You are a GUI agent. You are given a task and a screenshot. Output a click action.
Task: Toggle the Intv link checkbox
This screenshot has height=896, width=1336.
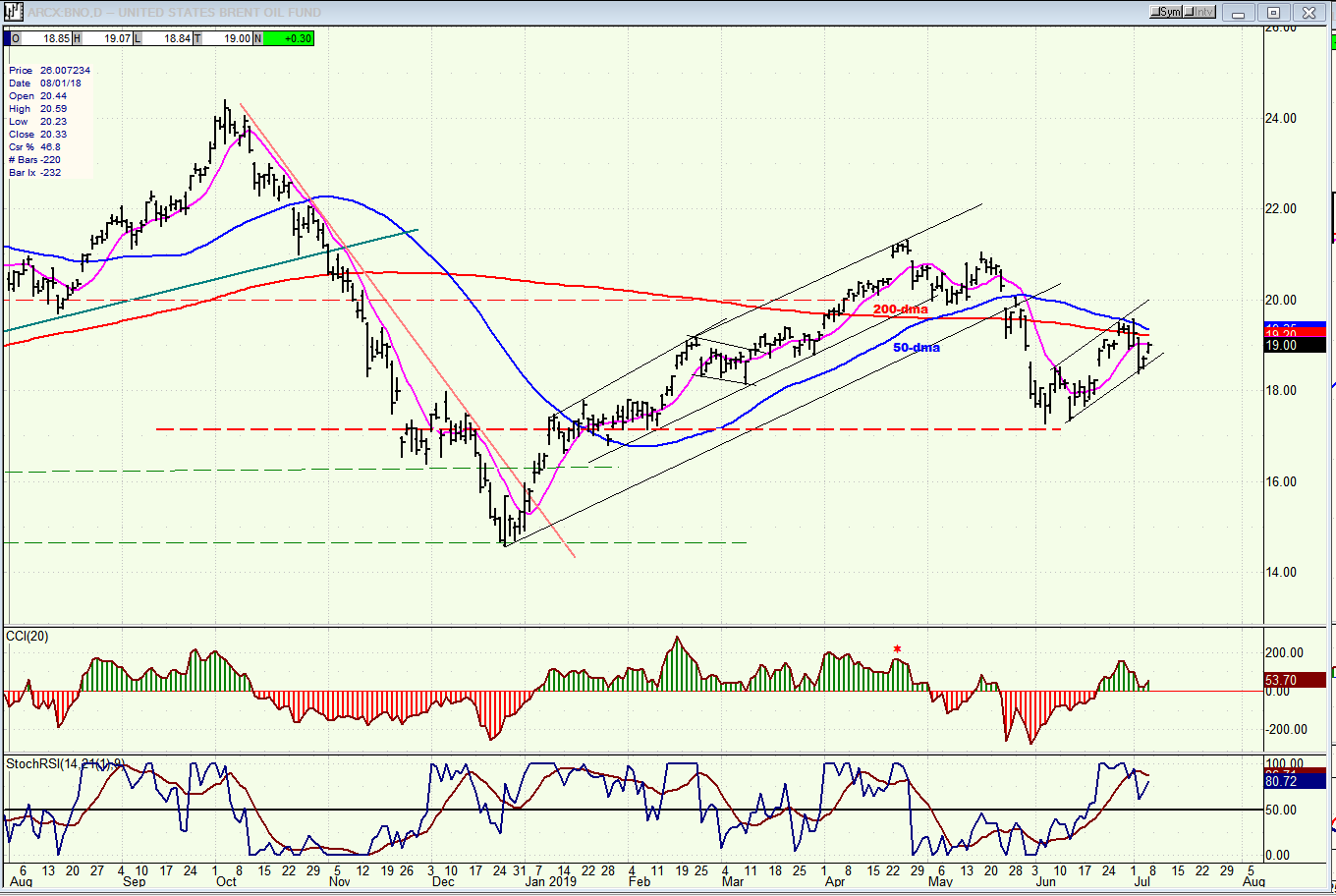tap(1199, 12)
